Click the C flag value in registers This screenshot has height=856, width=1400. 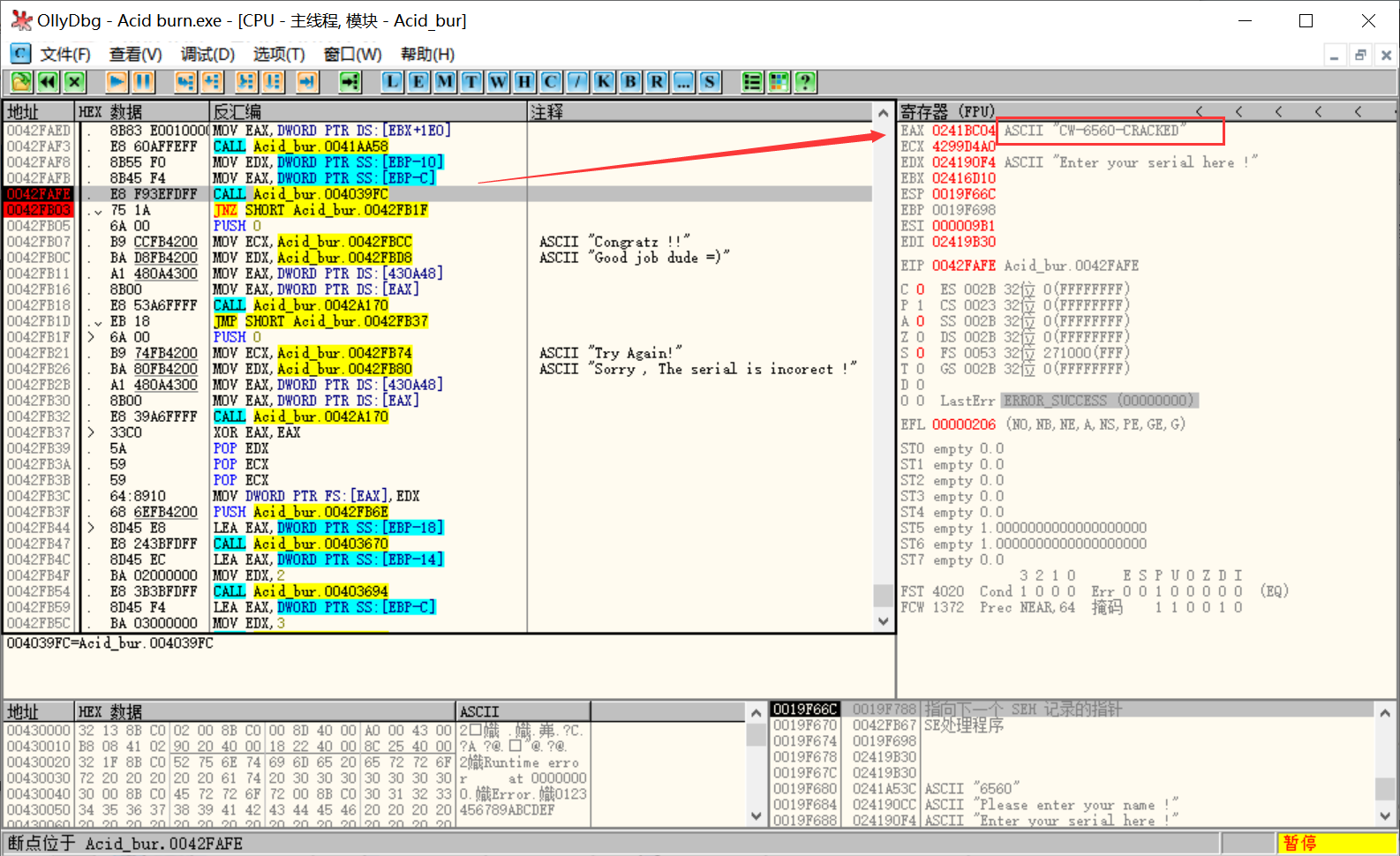(920, 289)
